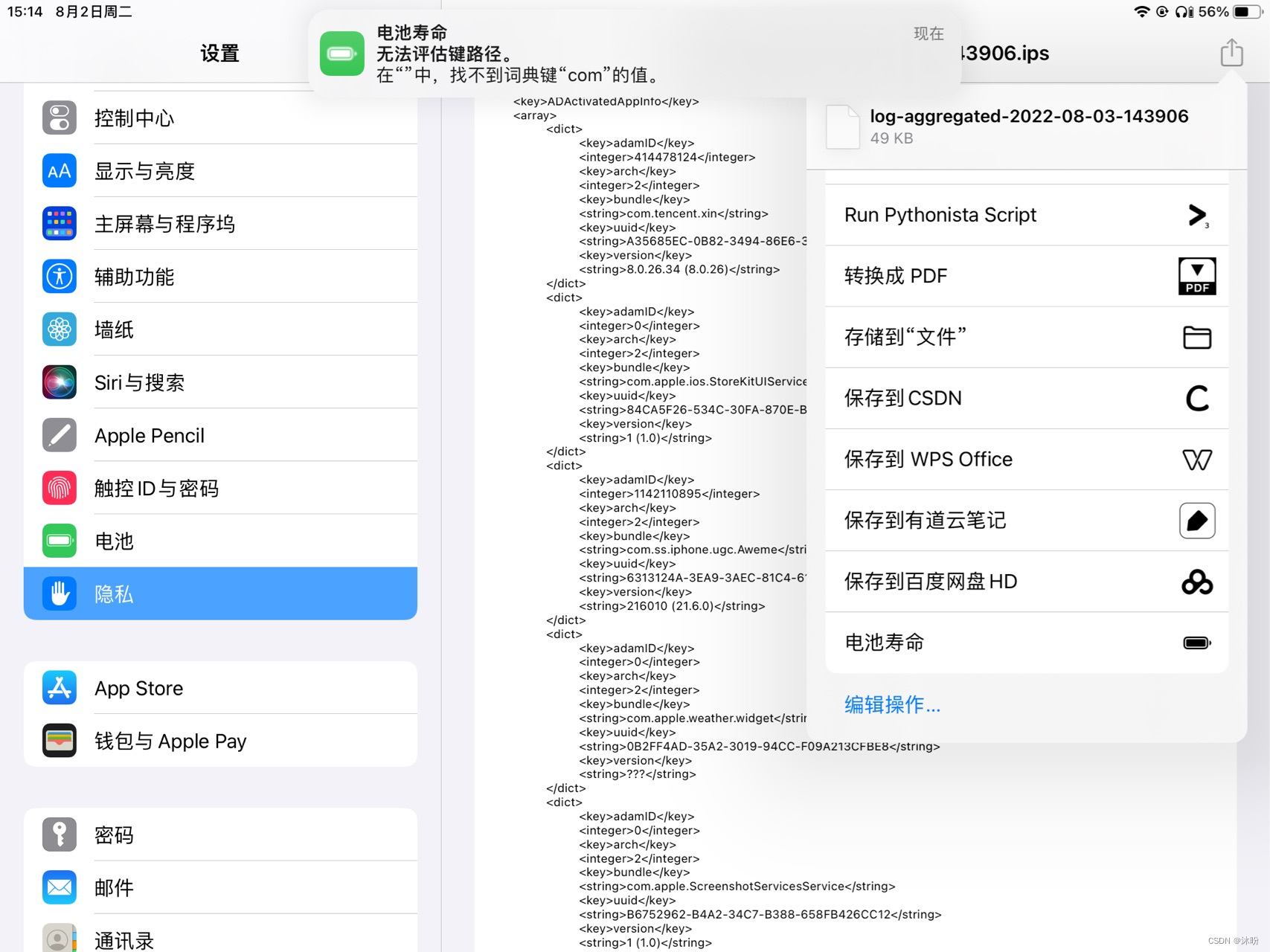
Task: Tap the share icon at top right
Action: (x=1231, y=53)
